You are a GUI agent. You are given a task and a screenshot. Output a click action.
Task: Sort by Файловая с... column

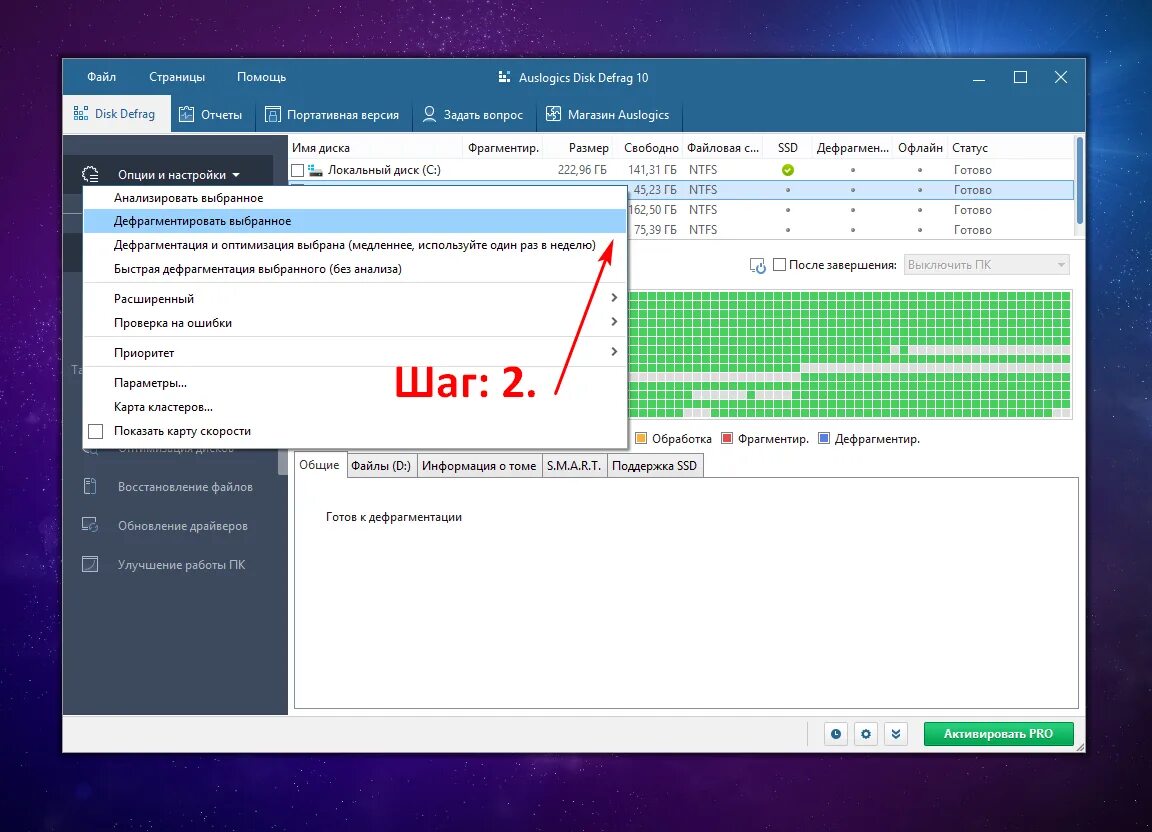click(723, 148)
